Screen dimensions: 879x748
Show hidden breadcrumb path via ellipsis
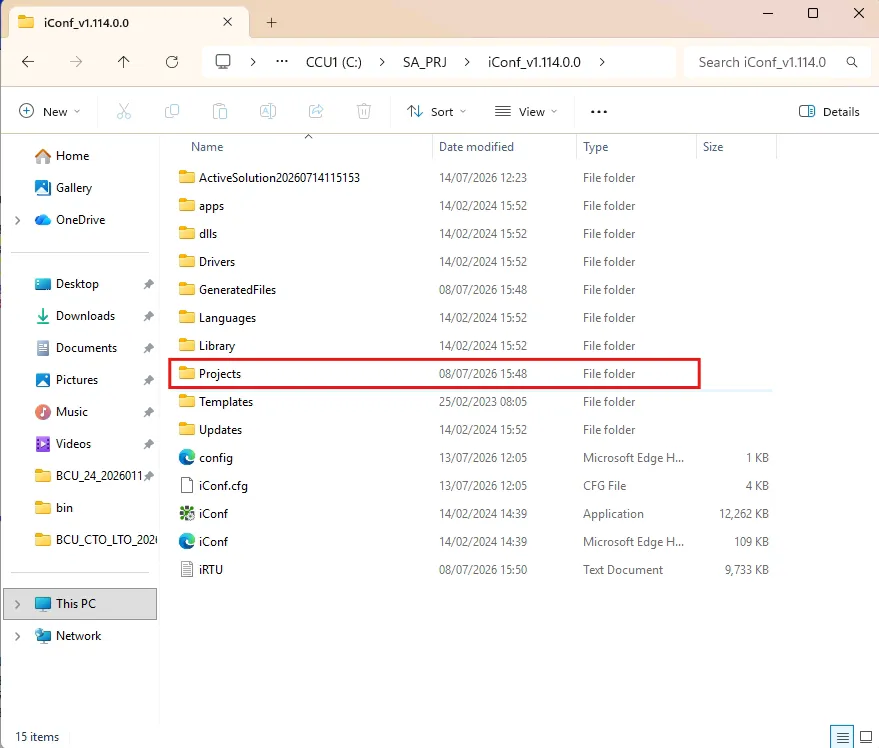[282, 62]
